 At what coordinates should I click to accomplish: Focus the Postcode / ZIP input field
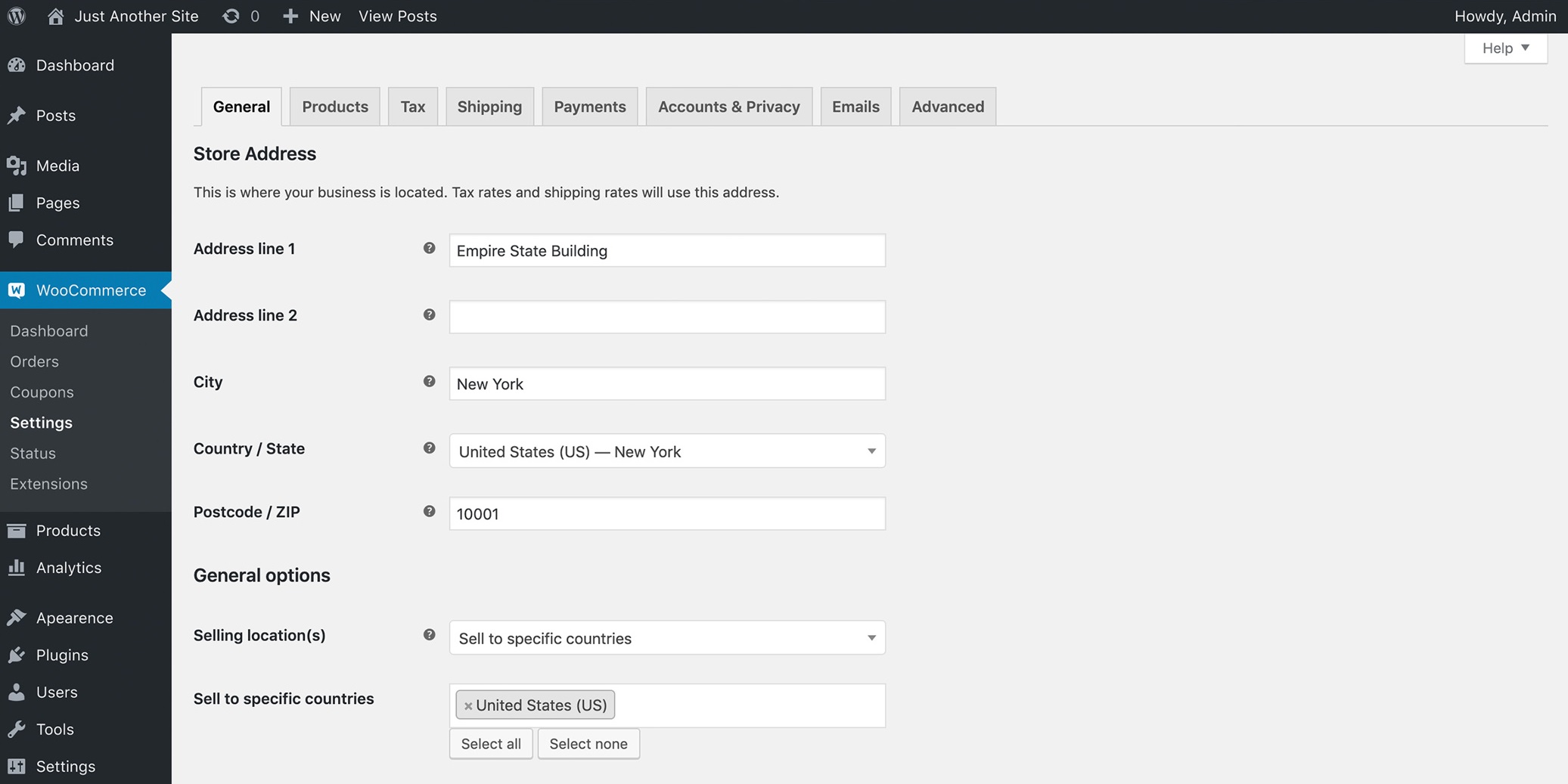666,514
